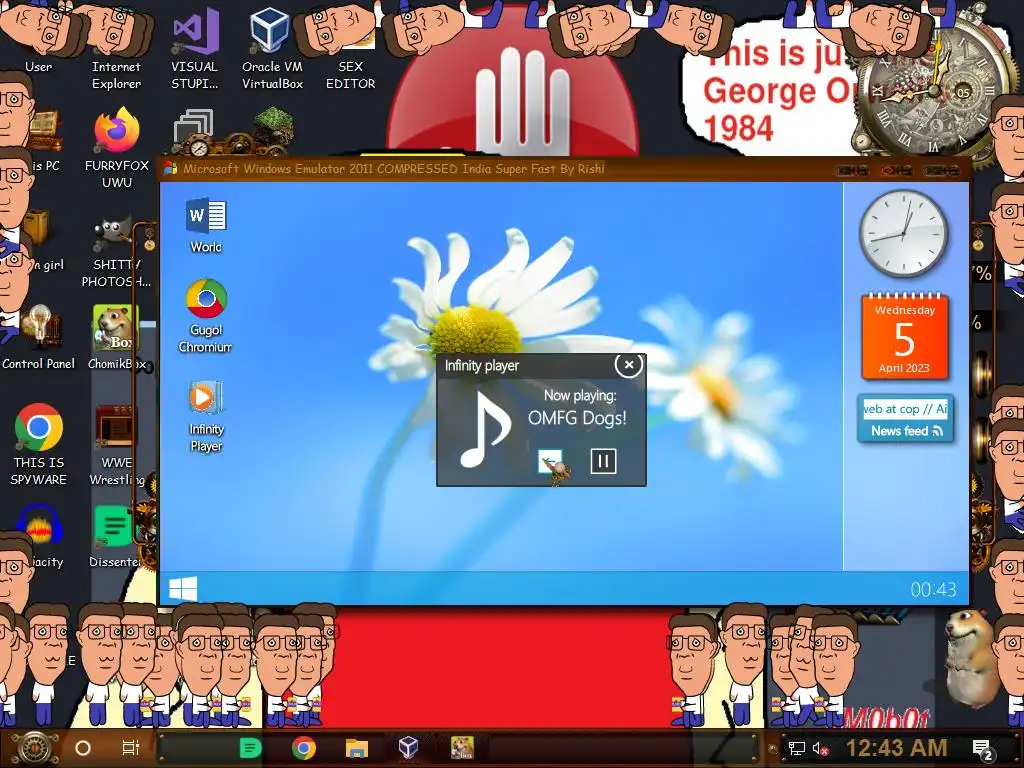Open File Explorer from the taskbar

[357, 748]
